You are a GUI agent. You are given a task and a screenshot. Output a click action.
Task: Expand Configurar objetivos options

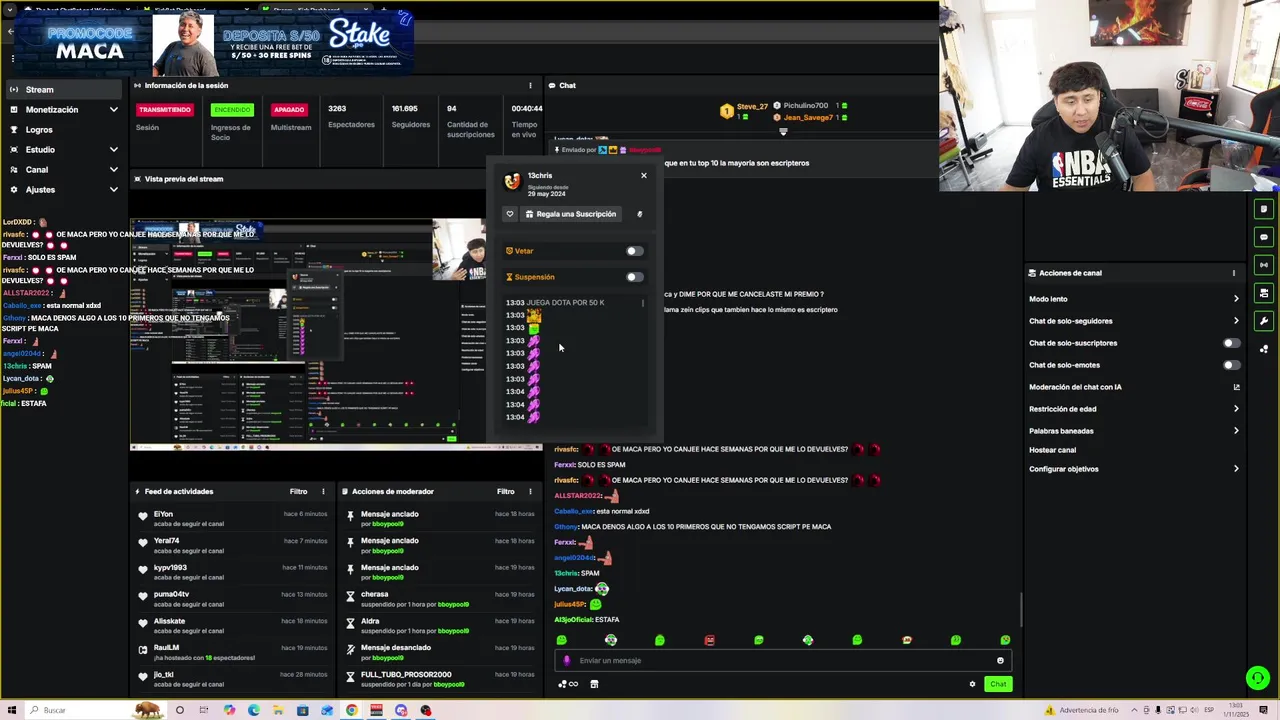[1236, 469]
